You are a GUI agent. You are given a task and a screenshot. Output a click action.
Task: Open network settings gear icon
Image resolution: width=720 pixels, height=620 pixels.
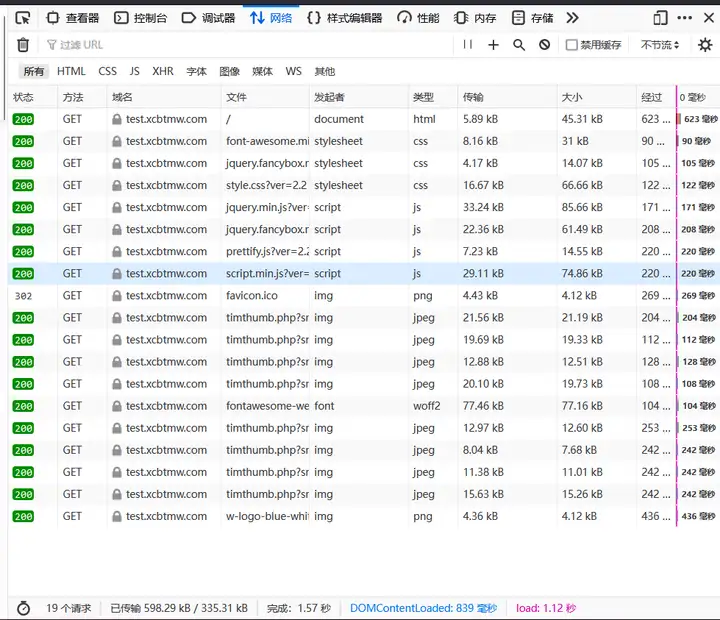(x=705, y=45)
